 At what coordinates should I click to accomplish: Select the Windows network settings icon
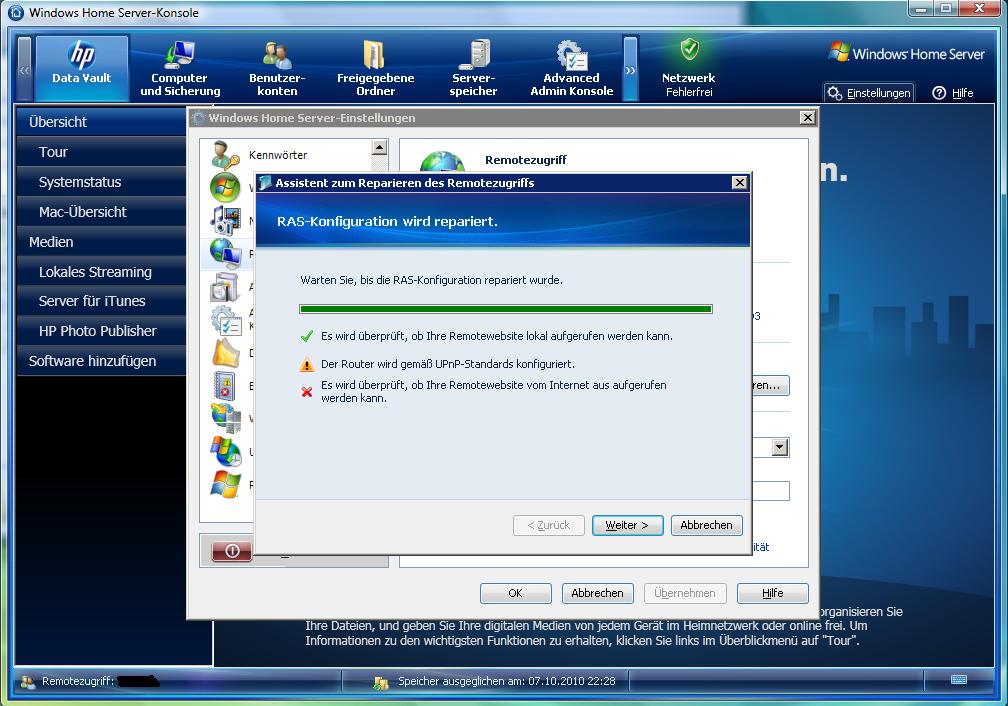[x=226, y=418]
